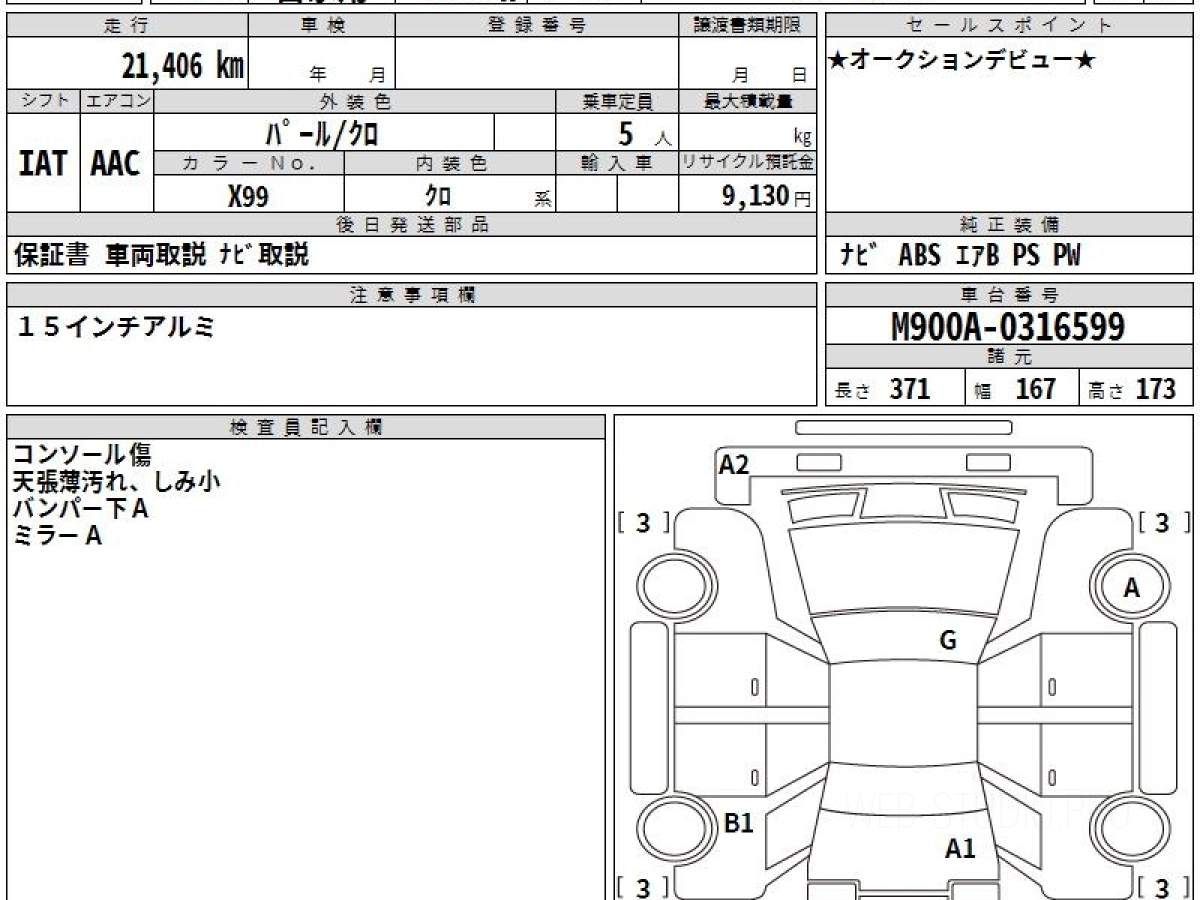Select the length value 371

910,389
